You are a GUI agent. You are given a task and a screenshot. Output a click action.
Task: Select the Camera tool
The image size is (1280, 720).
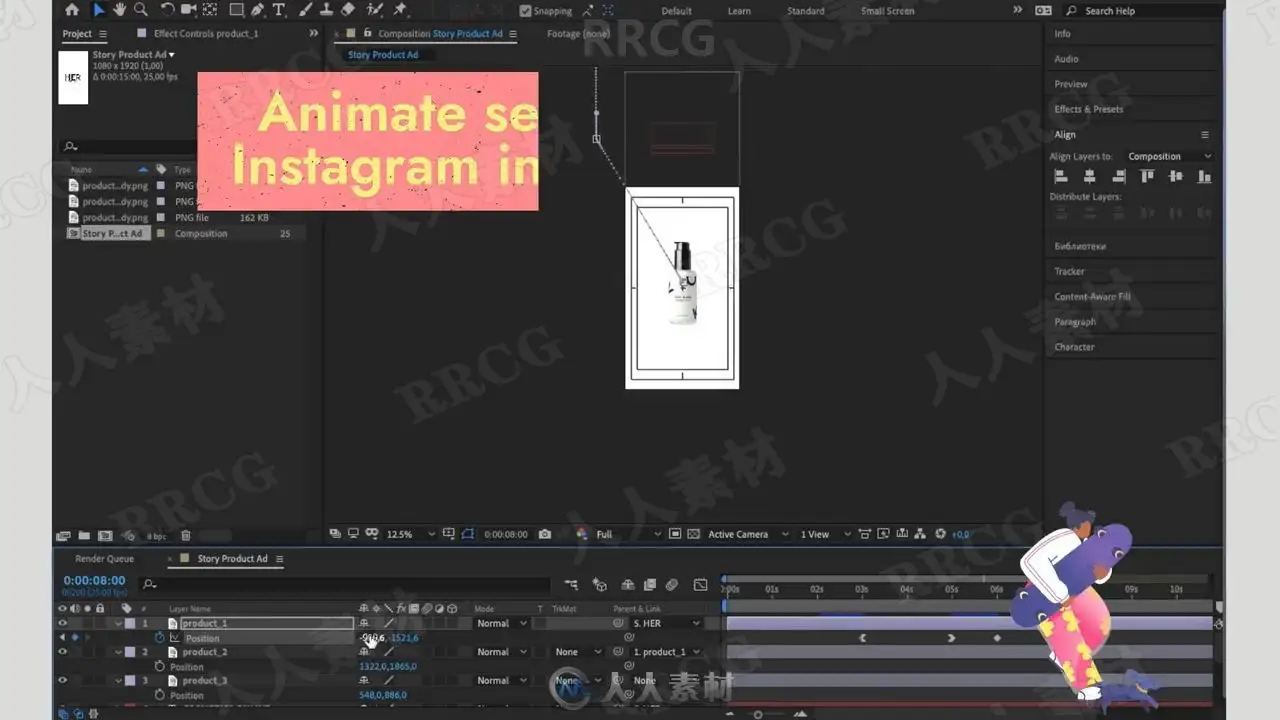coord(188,10)
